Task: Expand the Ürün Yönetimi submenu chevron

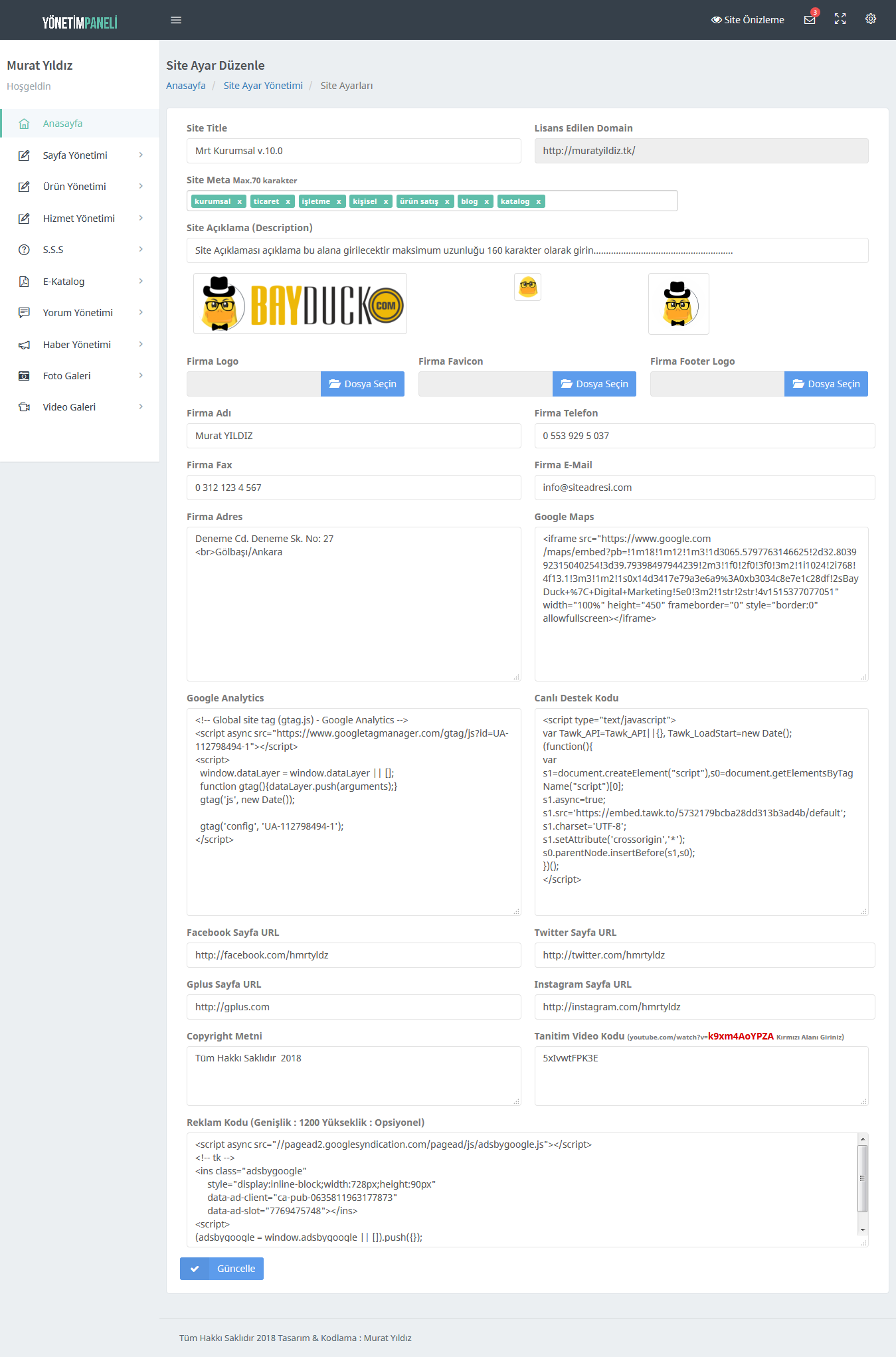Action: pos(141,186)
